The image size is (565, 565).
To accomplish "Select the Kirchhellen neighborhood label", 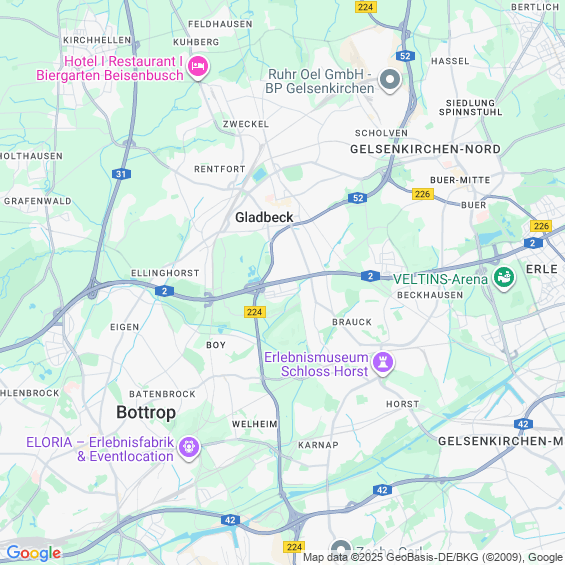I will (x=97, y=40).
